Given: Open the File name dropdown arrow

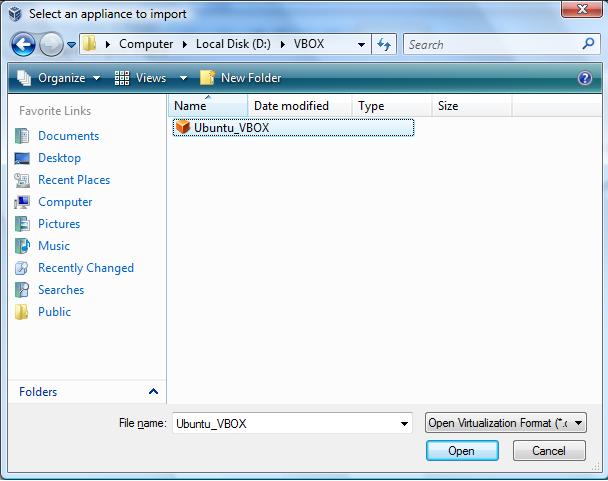Looking at the screenshot, I should (404, 424).
